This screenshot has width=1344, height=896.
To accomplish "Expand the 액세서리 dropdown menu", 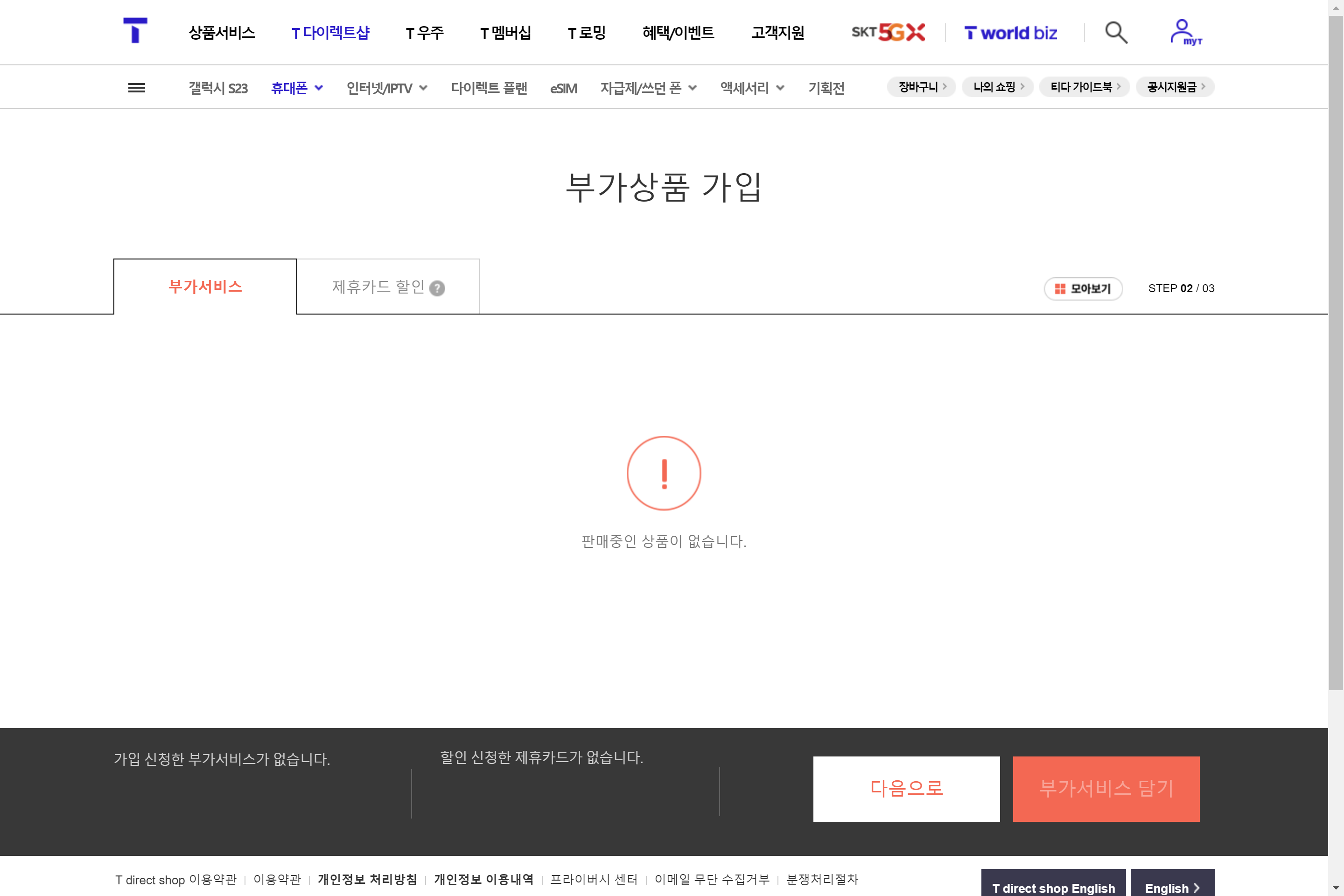I will click(752, 88).
